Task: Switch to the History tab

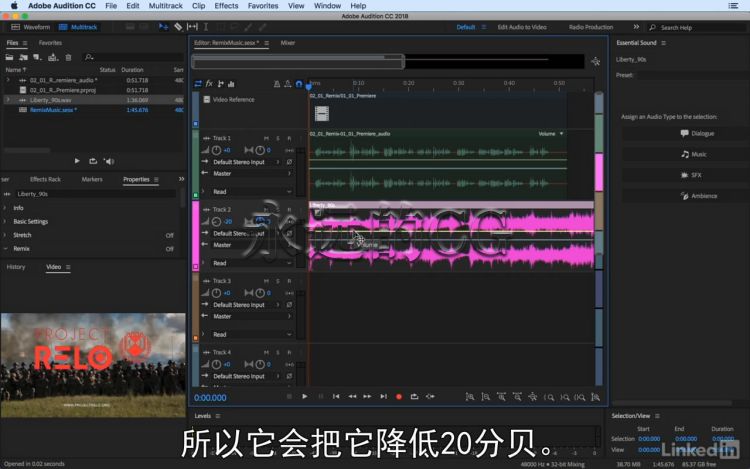Action: (x=16, y=267)
